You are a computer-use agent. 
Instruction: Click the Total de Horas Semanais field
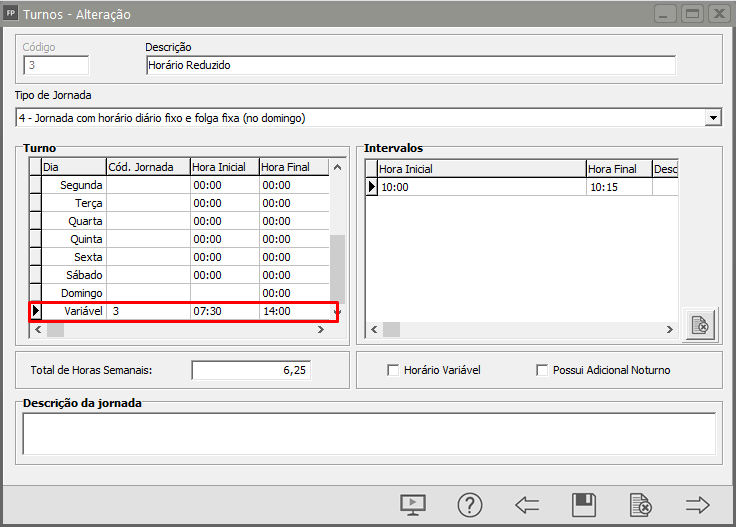coord(251,370)
